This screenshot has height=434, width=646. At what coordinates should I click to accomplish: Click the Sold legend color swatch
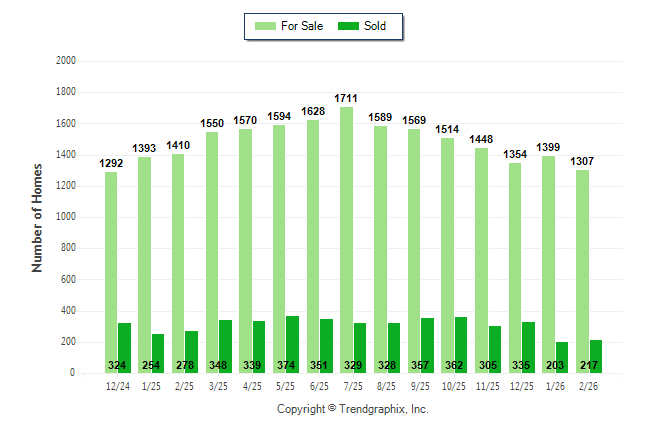tap(350, 26)
